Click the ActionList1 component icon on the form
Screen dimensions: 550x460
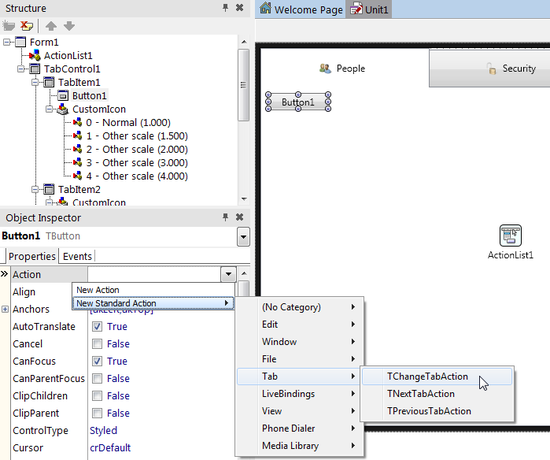pos(510,235)
